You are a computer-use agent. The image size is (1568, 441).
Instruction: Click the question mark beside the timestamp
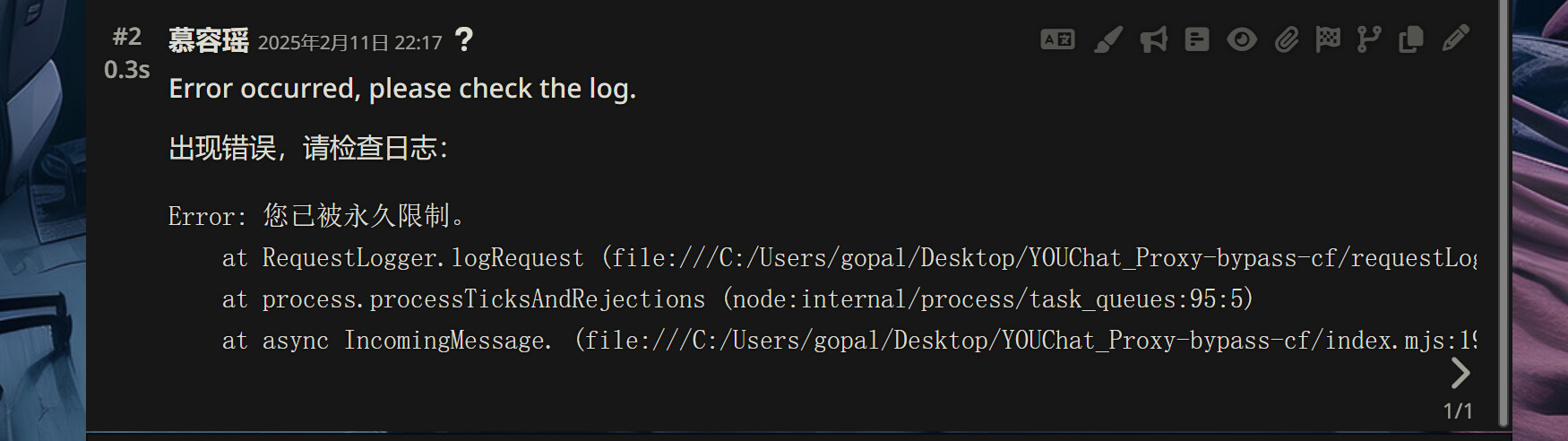pyautogui.click(x=463, y=39)
